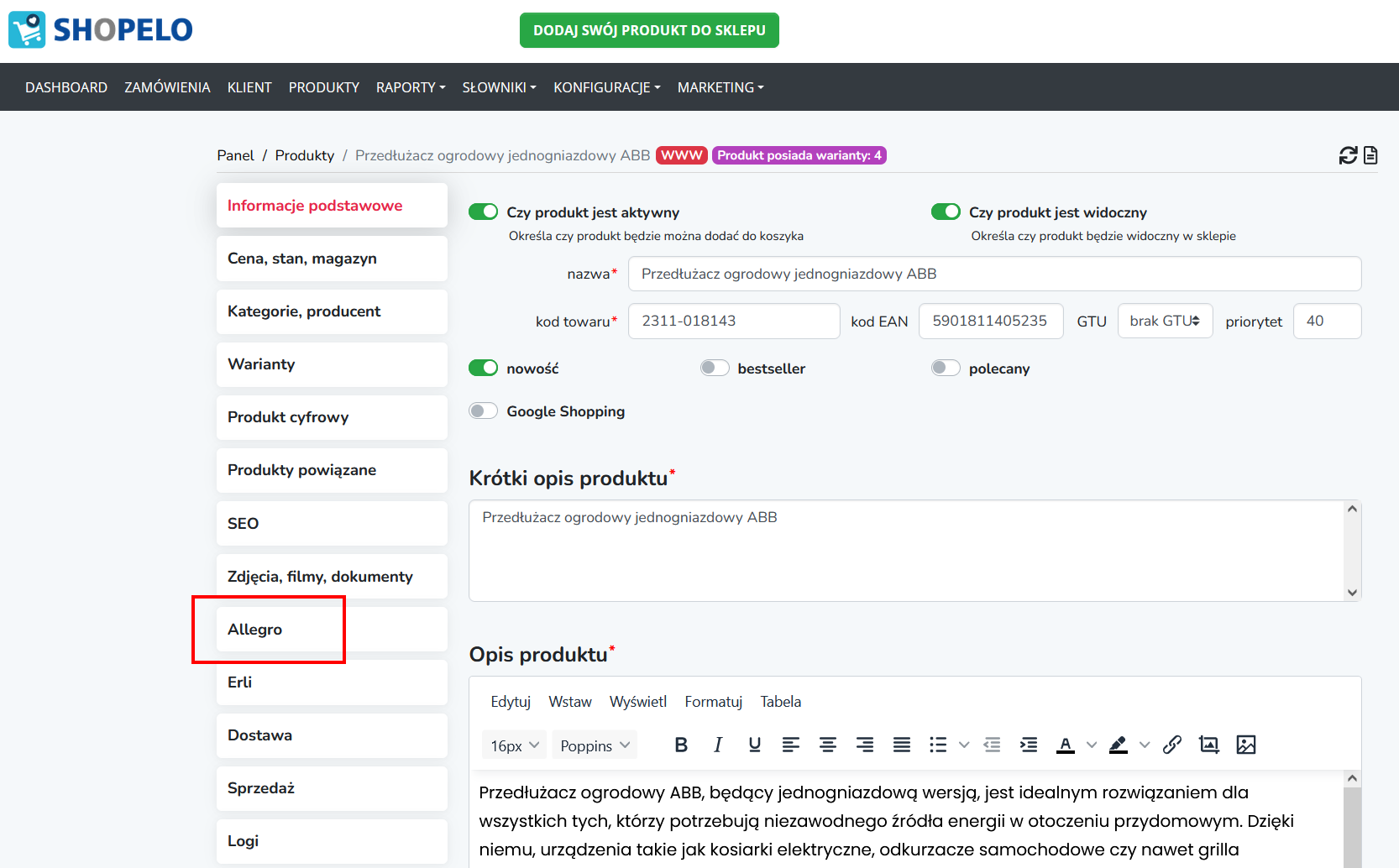
Task: Insert an image using the picture icon
Action: pos(1246,745)
